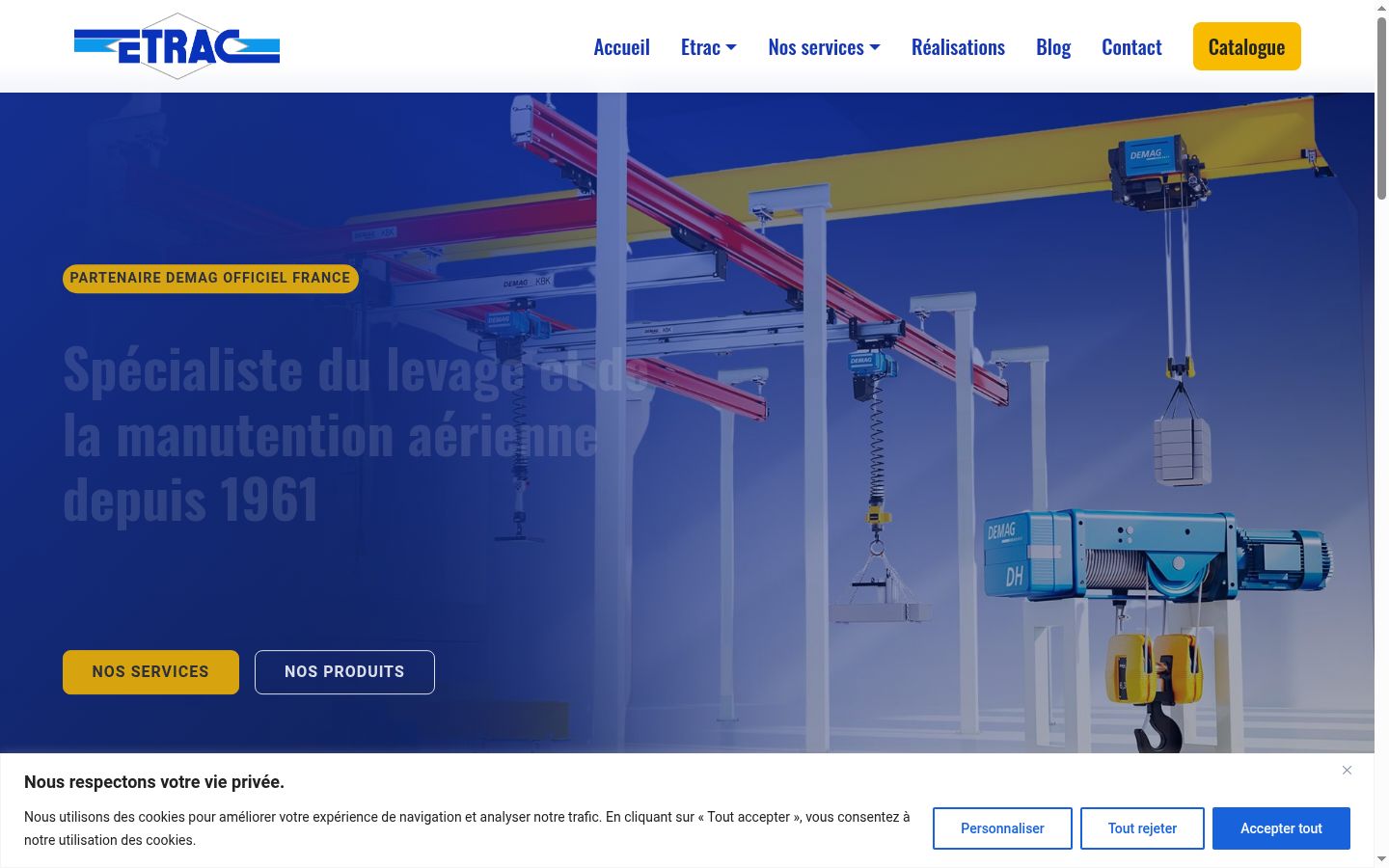Close the cookie banner with the X
This screenshot has width=1389, height=868.
(x=1347, y=770)
